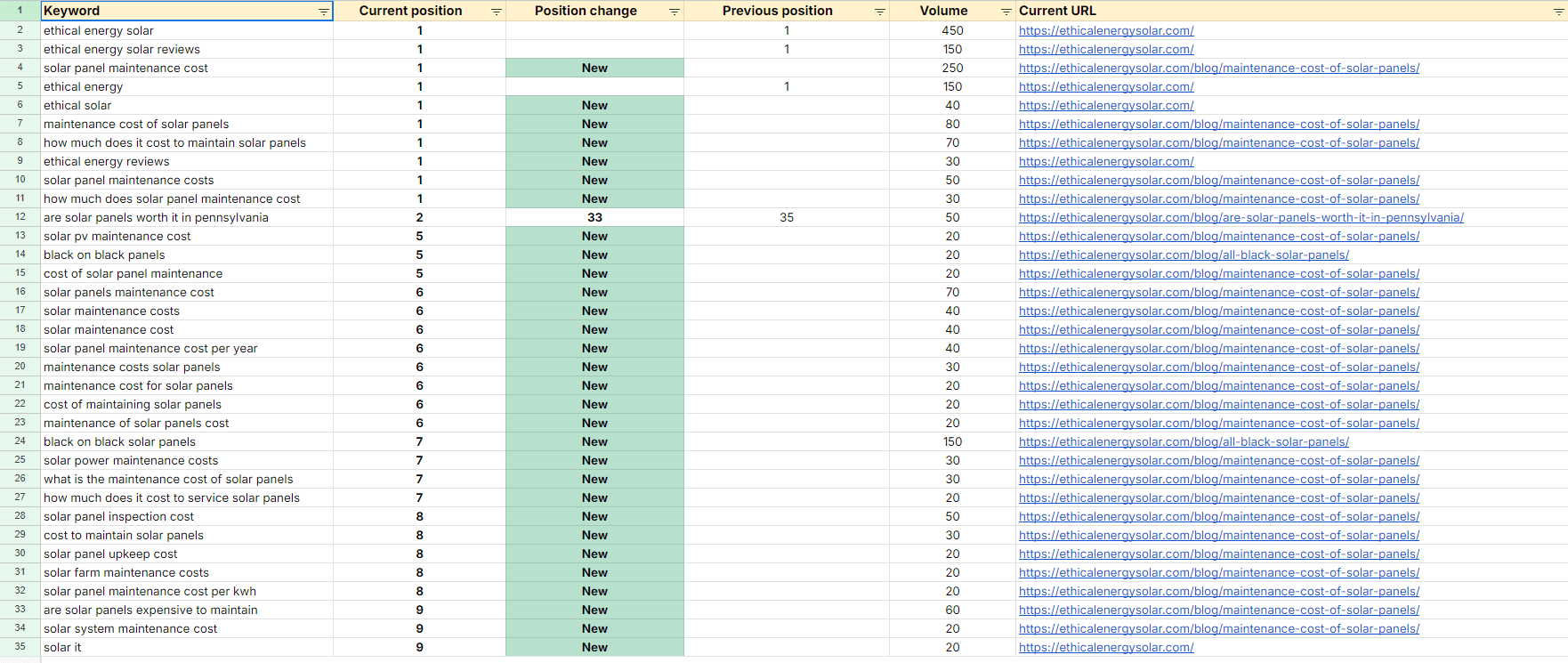Image resolution: width=1568 pixels, height=663 pixels.
Task: Open the Volume column filter dropdown
Action: coord(1006,12)
